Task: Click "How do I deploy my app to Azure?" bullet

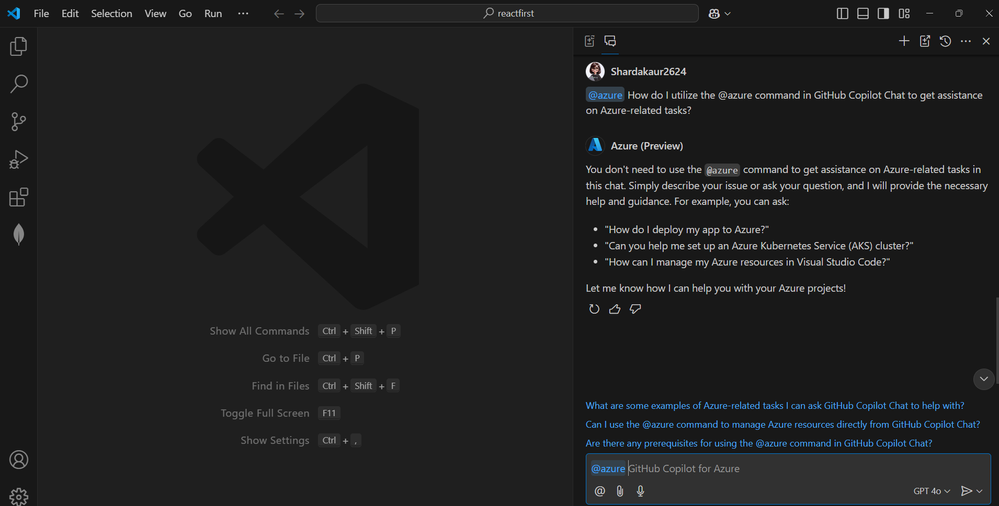Action: [x=687, y=229]
